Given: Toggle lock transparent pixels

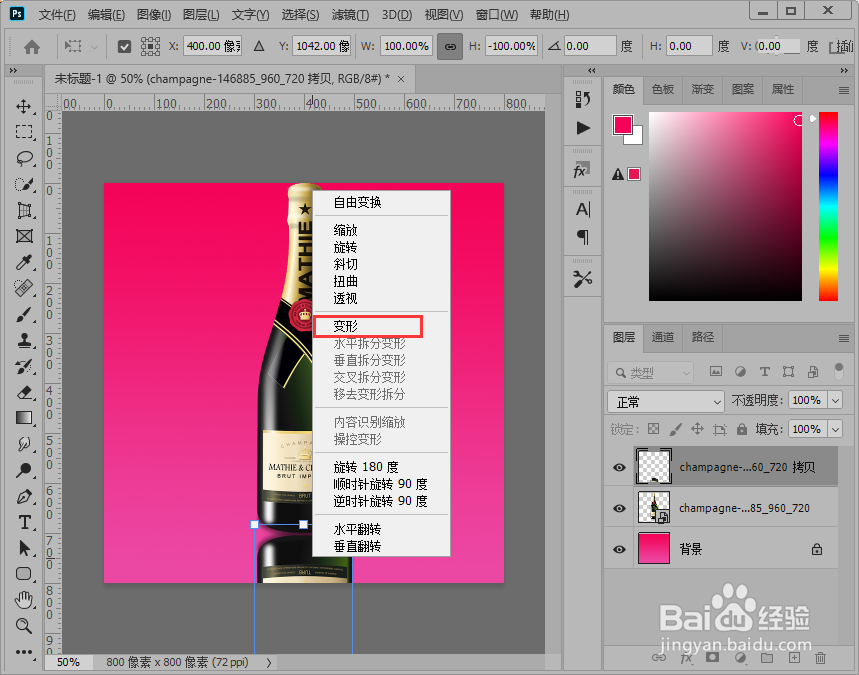Looking at the screenshot, I should click(x=654, y=429).
